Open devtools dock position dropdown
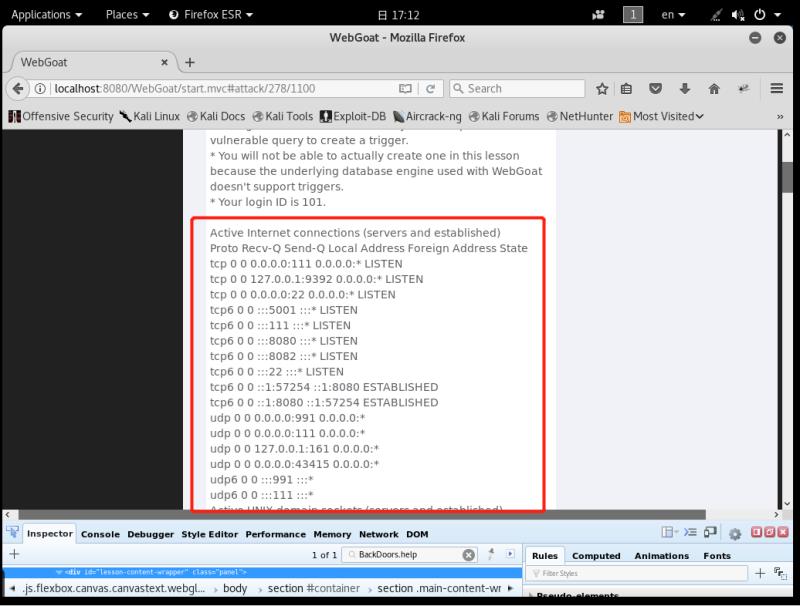Image resolution: width=800 pixels, height=606 pixels. (x=669, y=533)
